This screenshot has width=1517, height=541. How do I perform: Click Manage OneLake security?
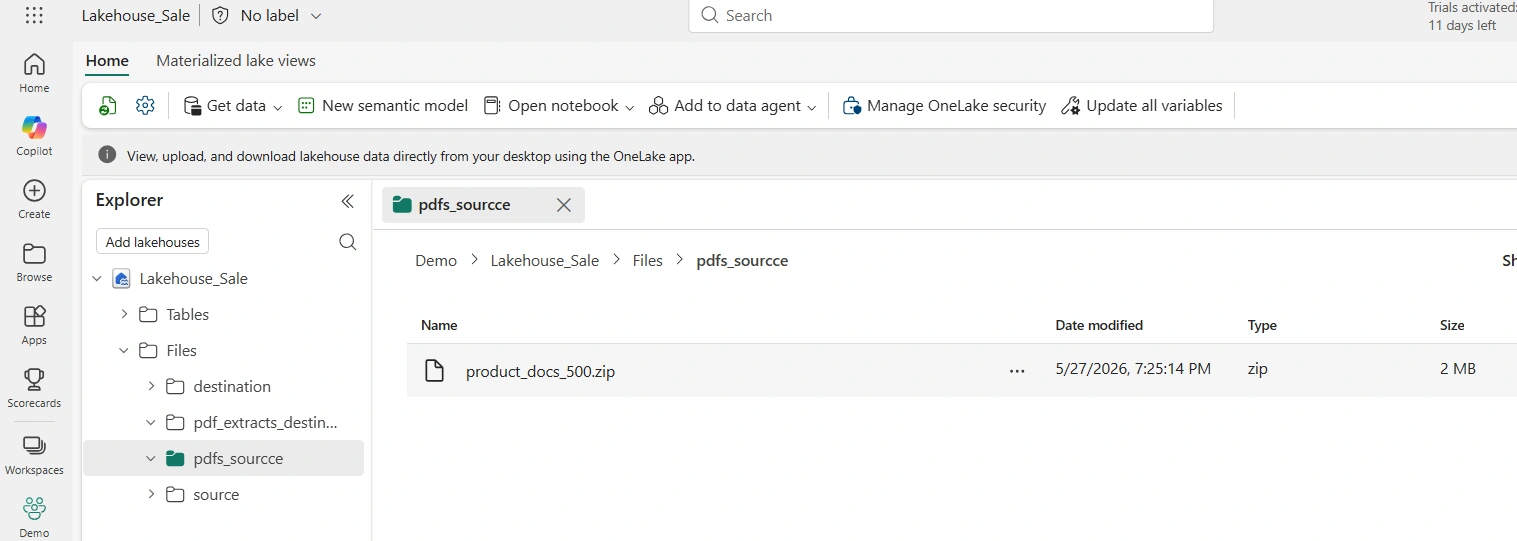pyautogui.click(x=944, y=106)
